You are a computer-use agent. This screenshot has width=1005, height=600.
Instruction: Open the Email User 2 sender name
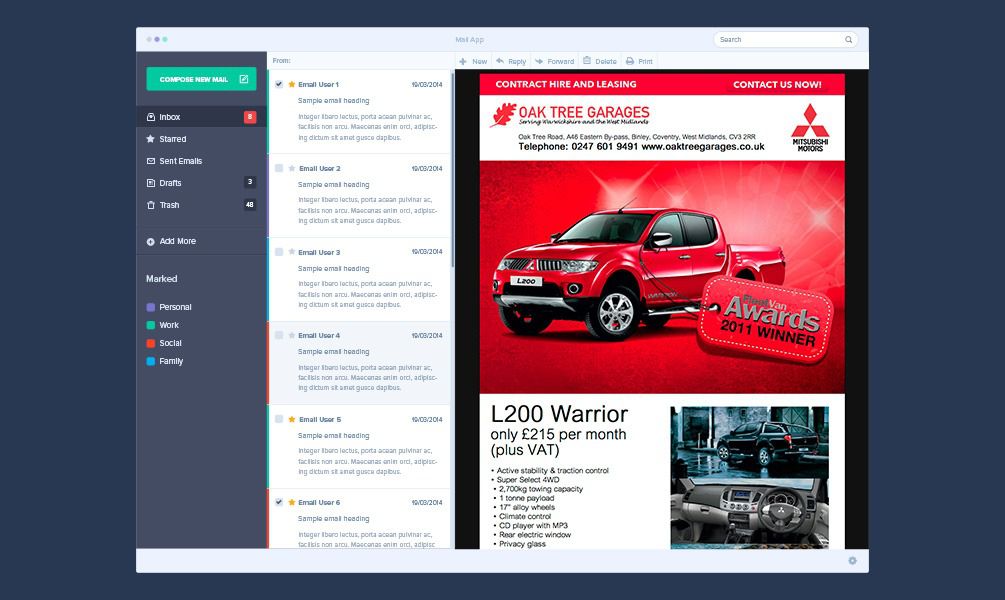(x=320, y=169)
